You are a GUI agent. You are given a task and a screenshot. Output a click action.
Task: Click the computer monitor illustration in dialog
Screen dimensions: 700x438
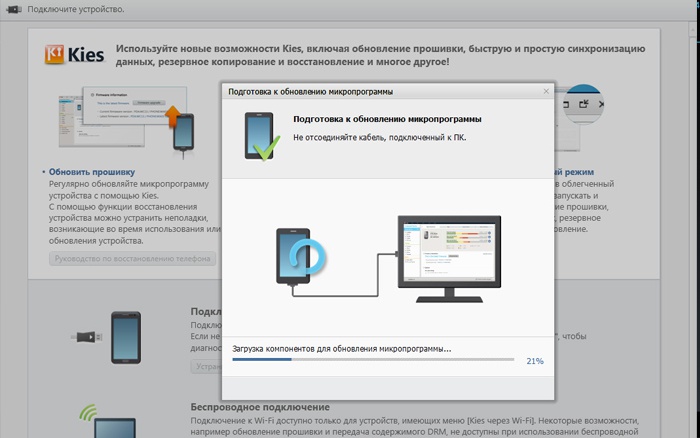point(449,259)
